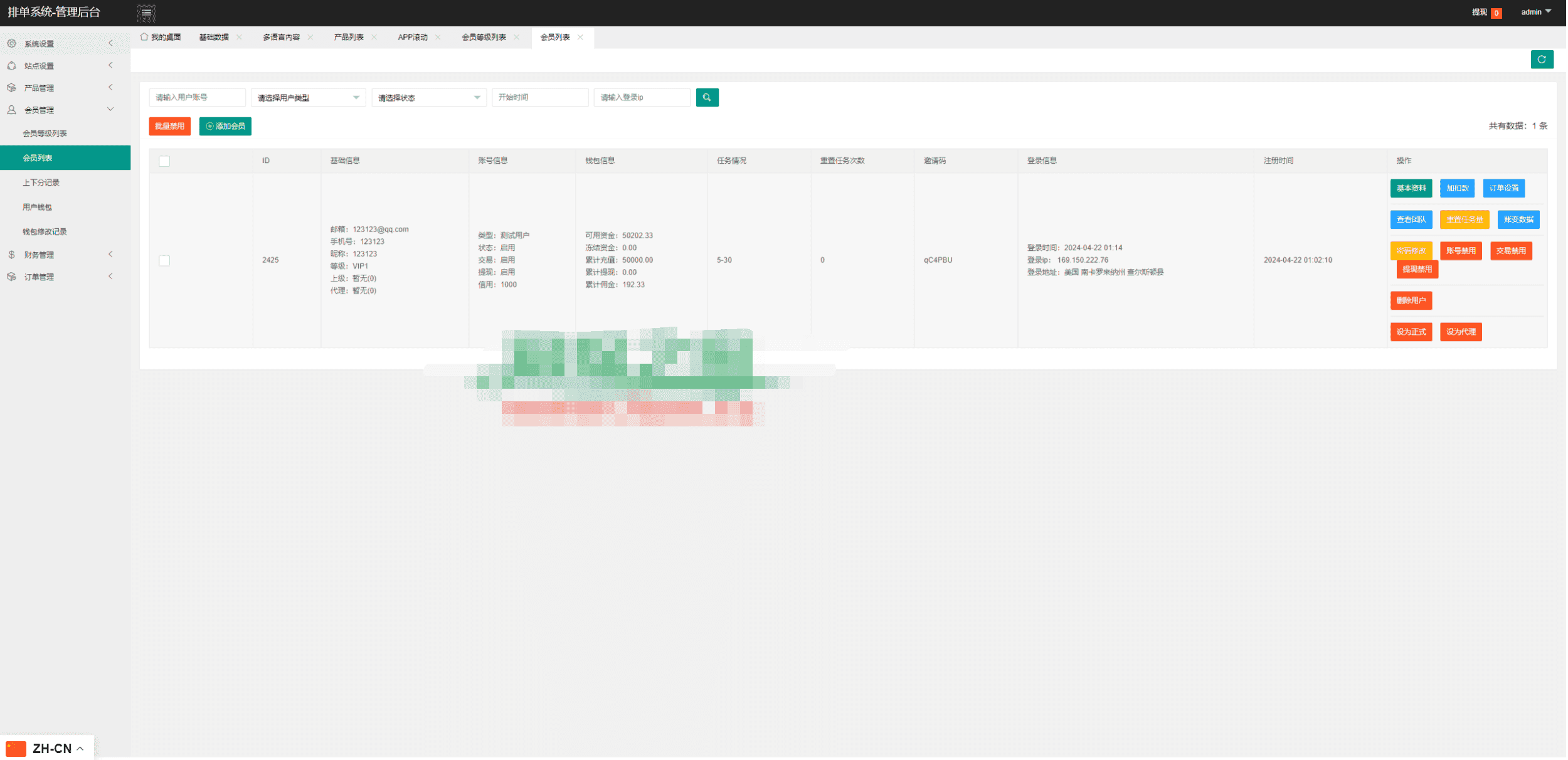1568x760 pixels.
Task: Click the 我的桌面 home icon tab
Action: (145, 37)
